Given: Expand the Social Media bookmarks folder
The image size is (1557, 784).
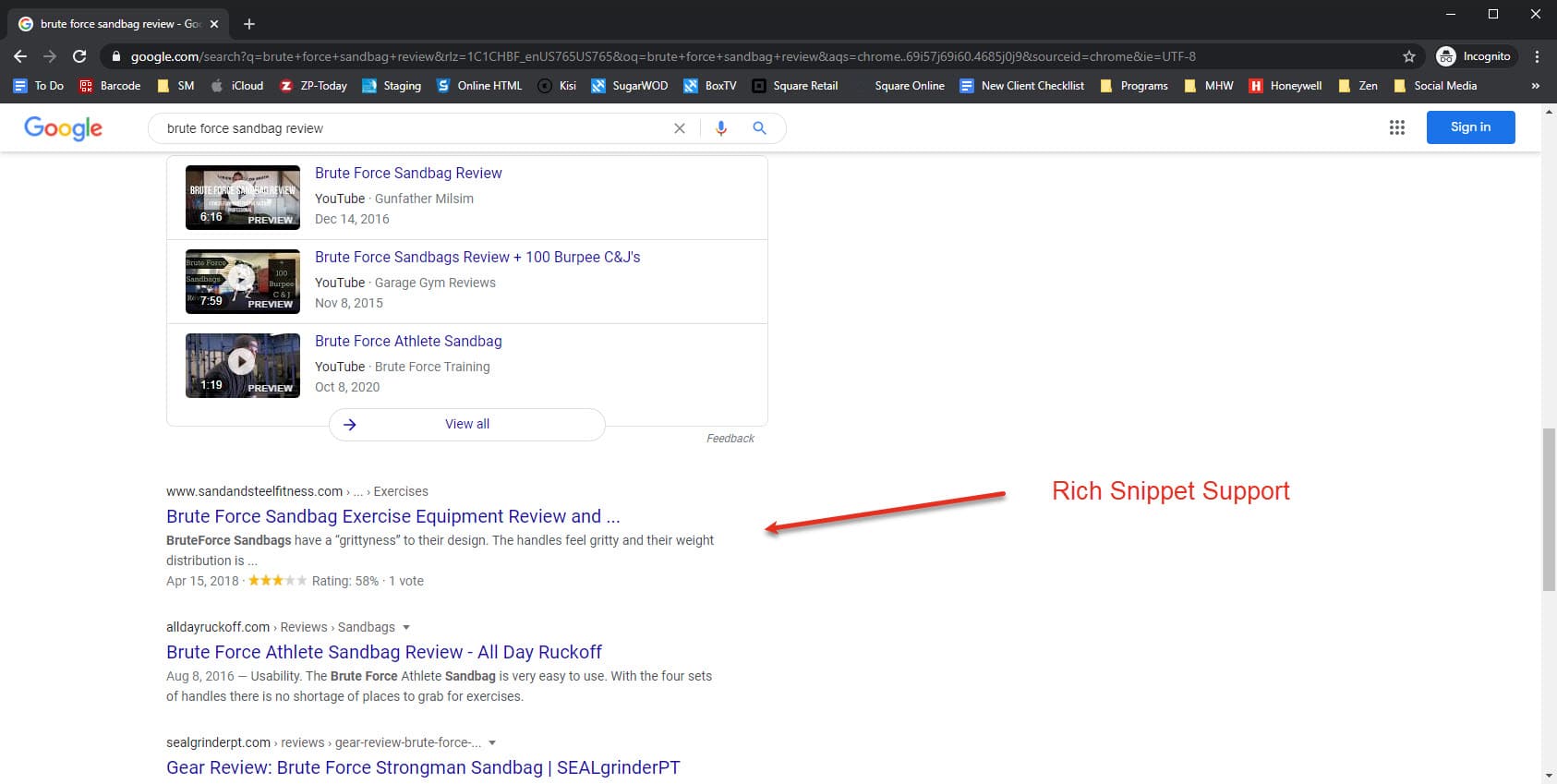Looking at the screenshot, I should 1436,86.
